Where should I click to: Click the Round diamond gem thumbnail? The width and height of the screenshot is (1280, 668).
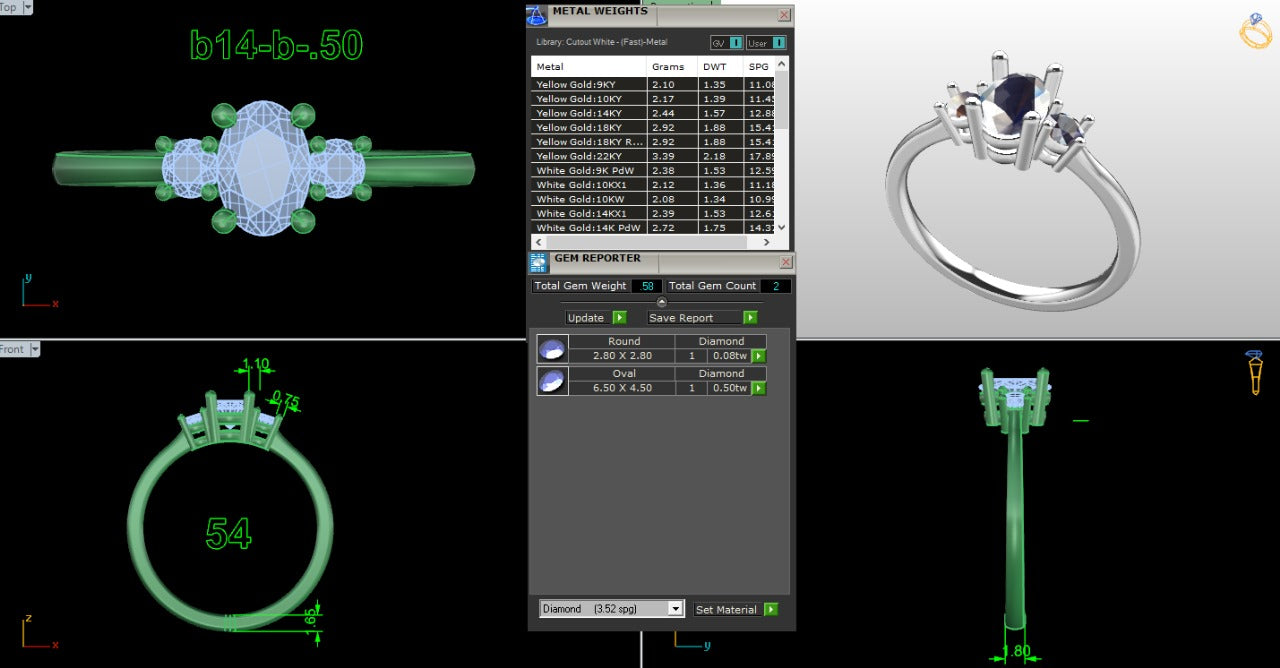click(552, 348)
